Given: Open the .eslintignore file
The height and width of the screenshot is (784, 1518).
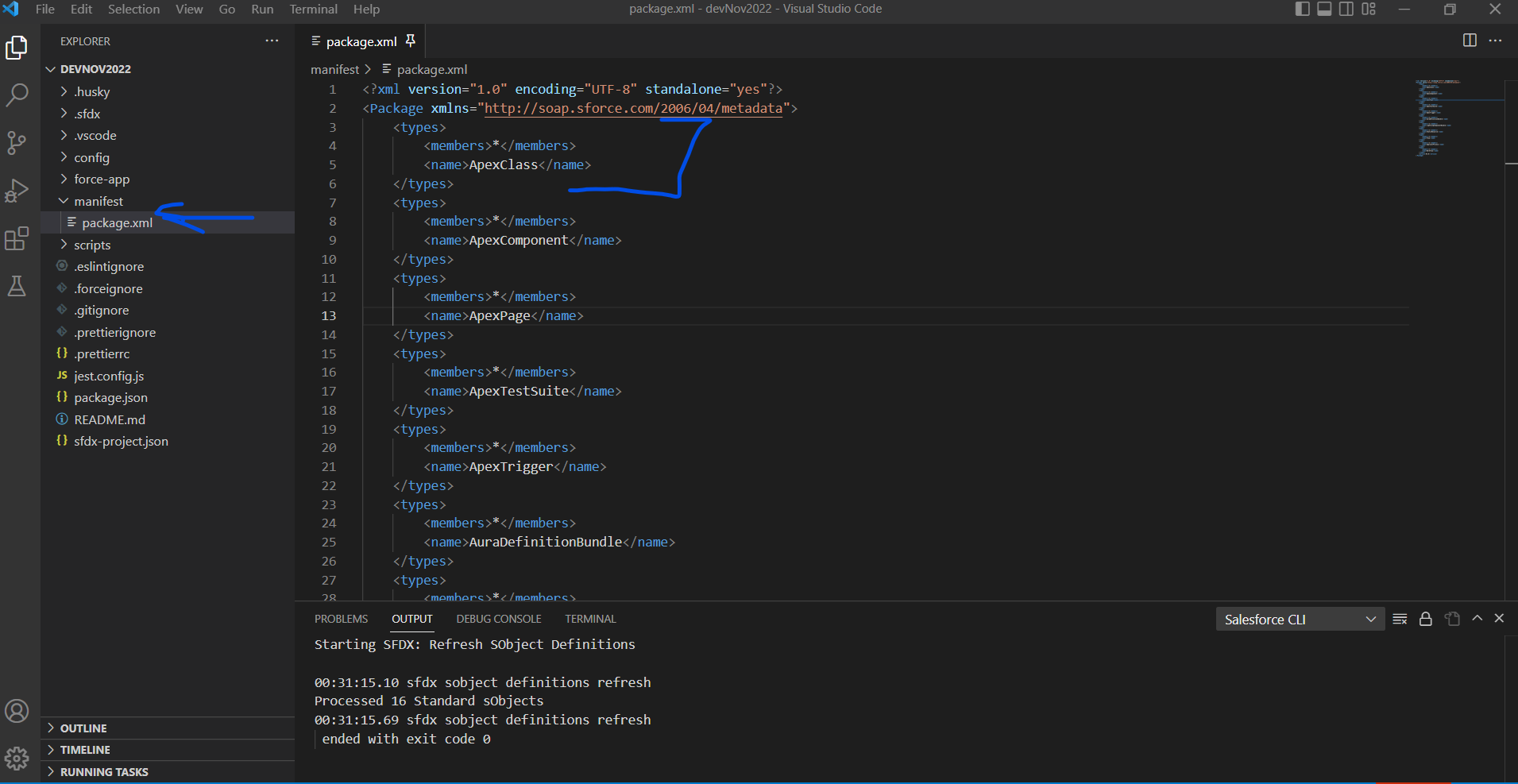Looking at the screenshot, I should [168, 266].
